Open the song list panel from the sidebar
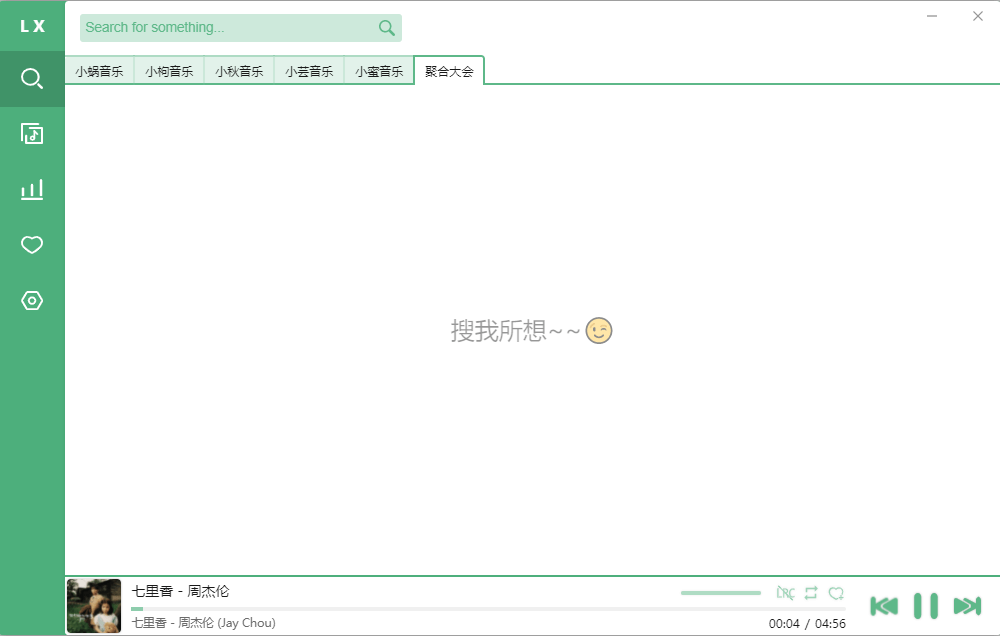This screenshot has height=636, width=1000. 31,132
